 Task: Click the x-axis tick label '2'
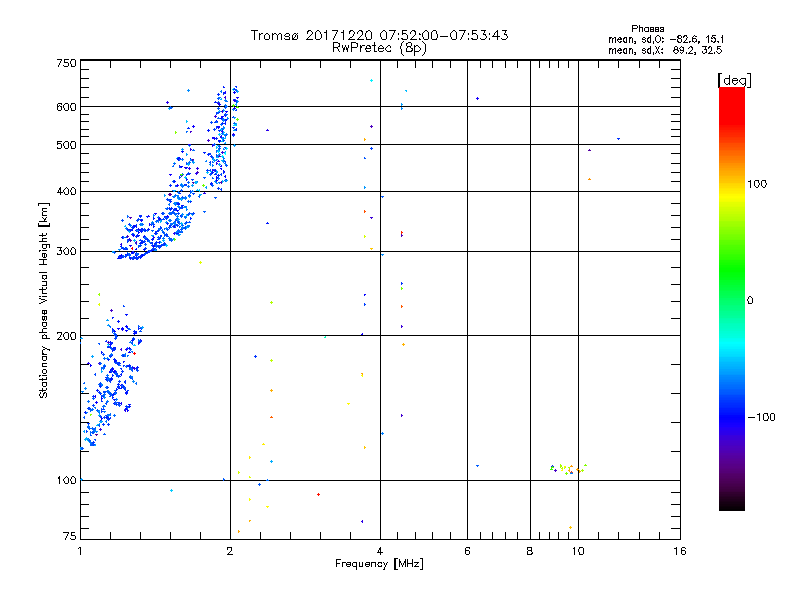tap(230, 551)
